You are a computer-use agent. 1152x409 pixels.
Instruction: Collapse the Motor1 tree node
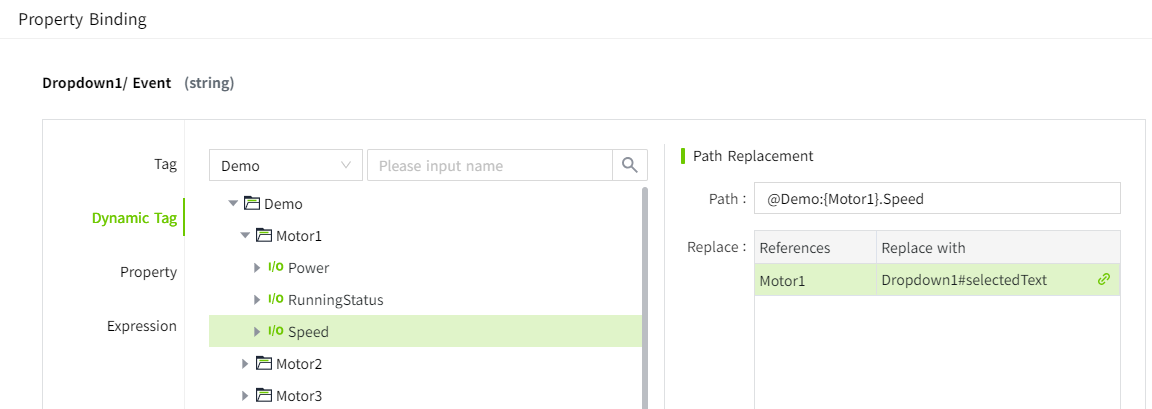click(x=245, y=236)
